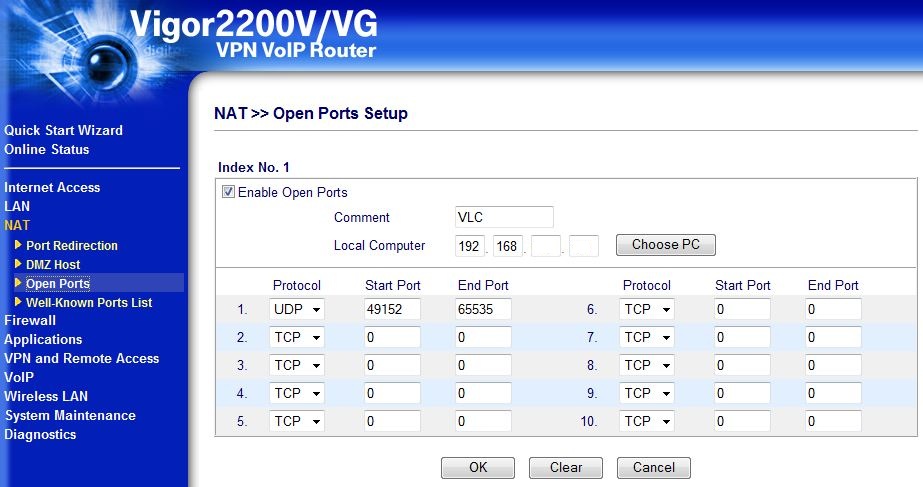Image resolution: width=923 pixels, height=487 pixels.
Task: Open row 4 protocol dropdown
Action: click(297, 393)
